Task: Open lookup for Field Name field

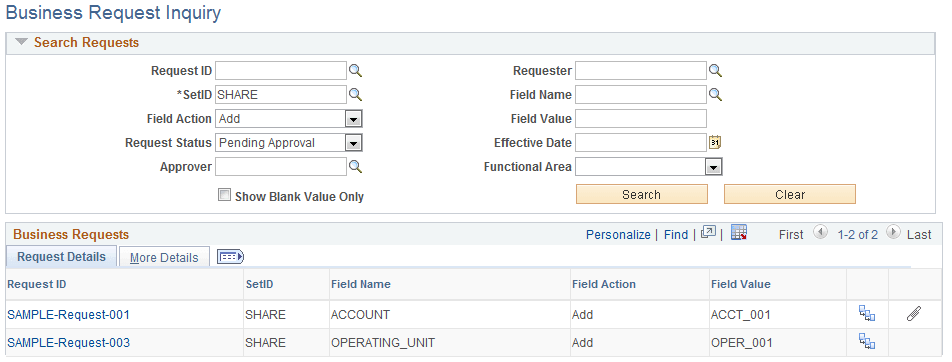Action: click(716, 95)
